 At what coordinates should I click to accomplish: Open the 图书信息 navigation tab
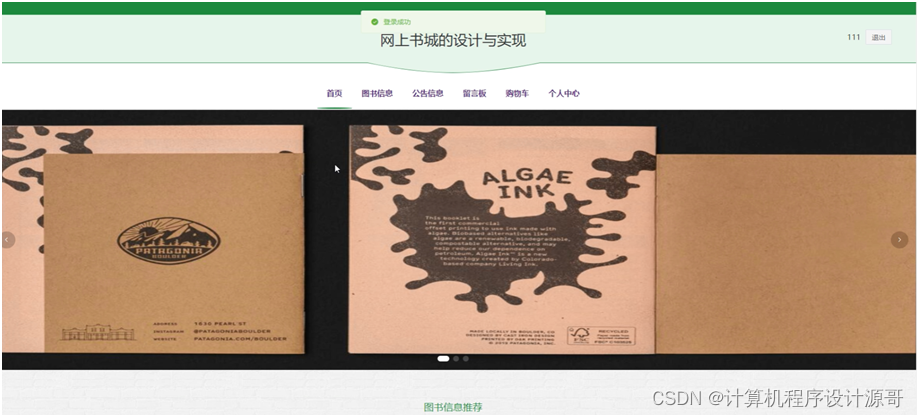click(377, 93)
